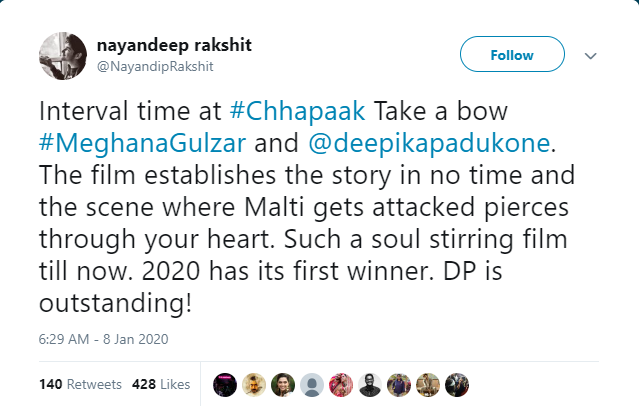Open the tweet options chevron menu
This screenshot has height=406, width=639.
click(x=590, y=56)
